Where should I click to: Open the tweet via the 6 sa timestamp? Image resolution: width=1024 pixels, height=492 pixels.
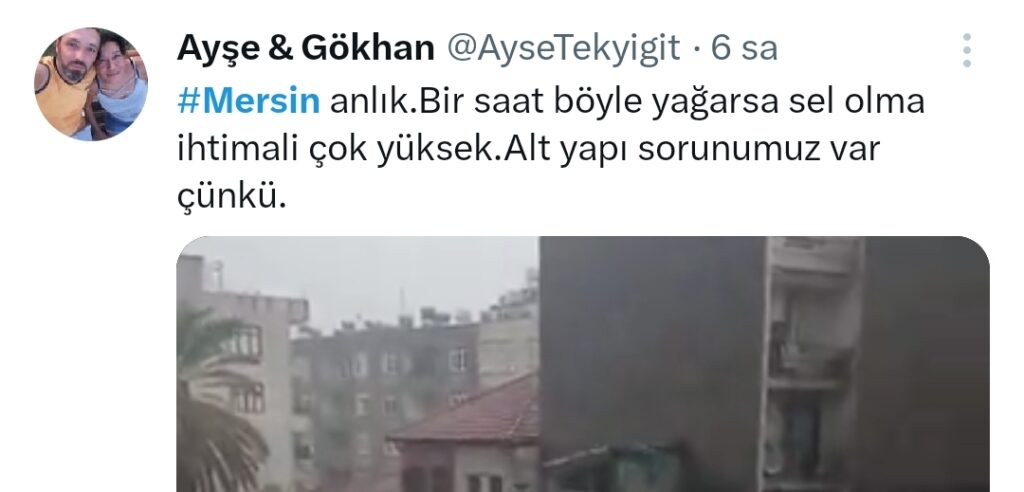[x=744, y=48]
